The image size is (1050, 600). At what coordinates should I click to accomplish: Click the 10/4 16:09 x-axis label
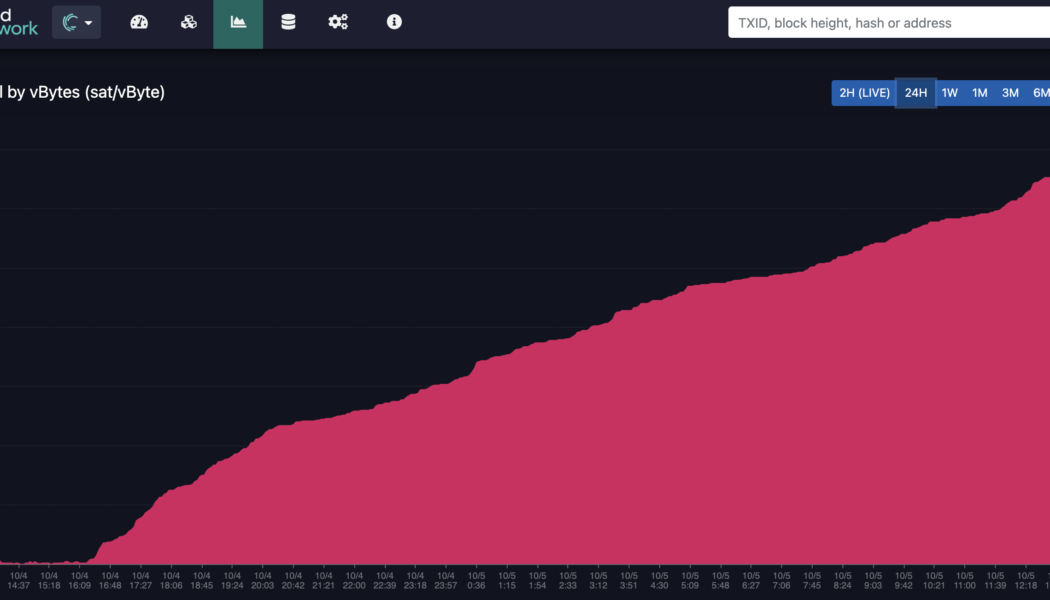(x=80, y=580)
